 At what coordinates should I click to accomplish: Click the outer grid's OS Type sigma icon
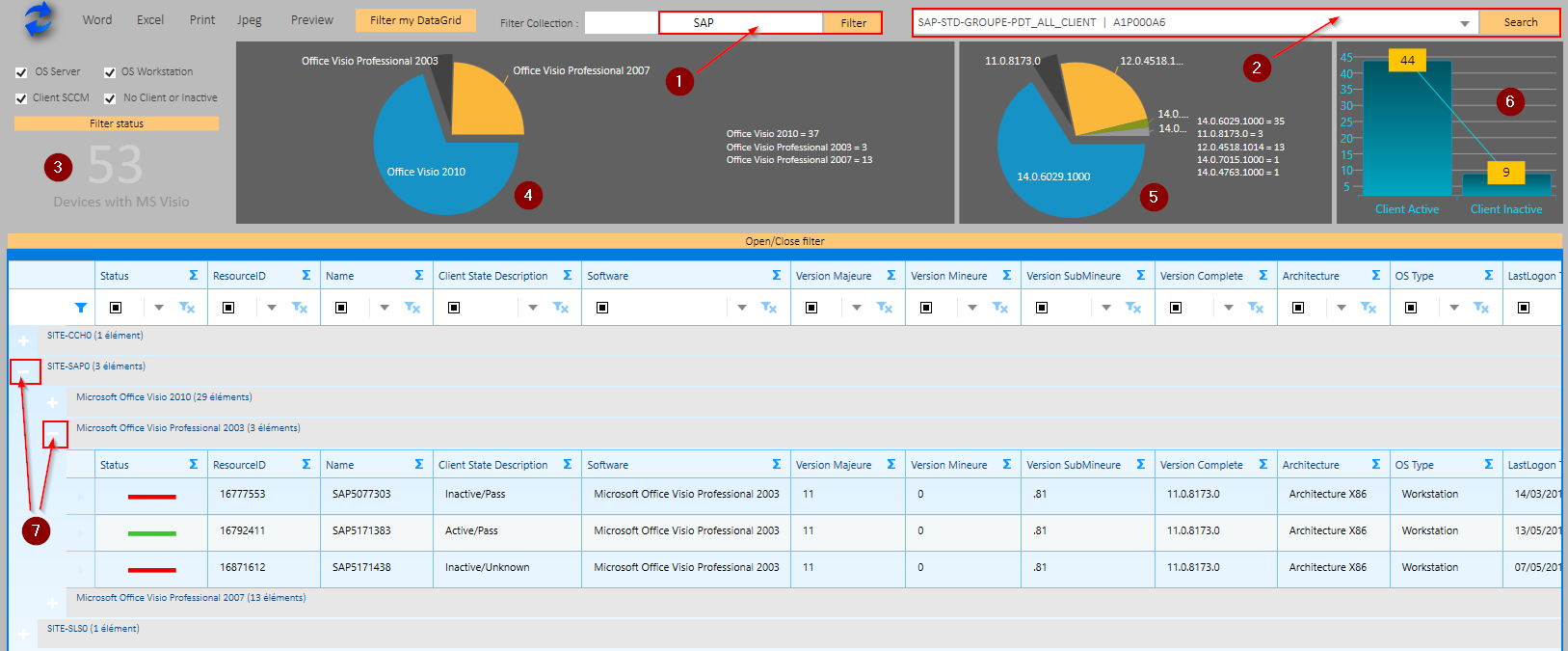tap(1488, 276)
